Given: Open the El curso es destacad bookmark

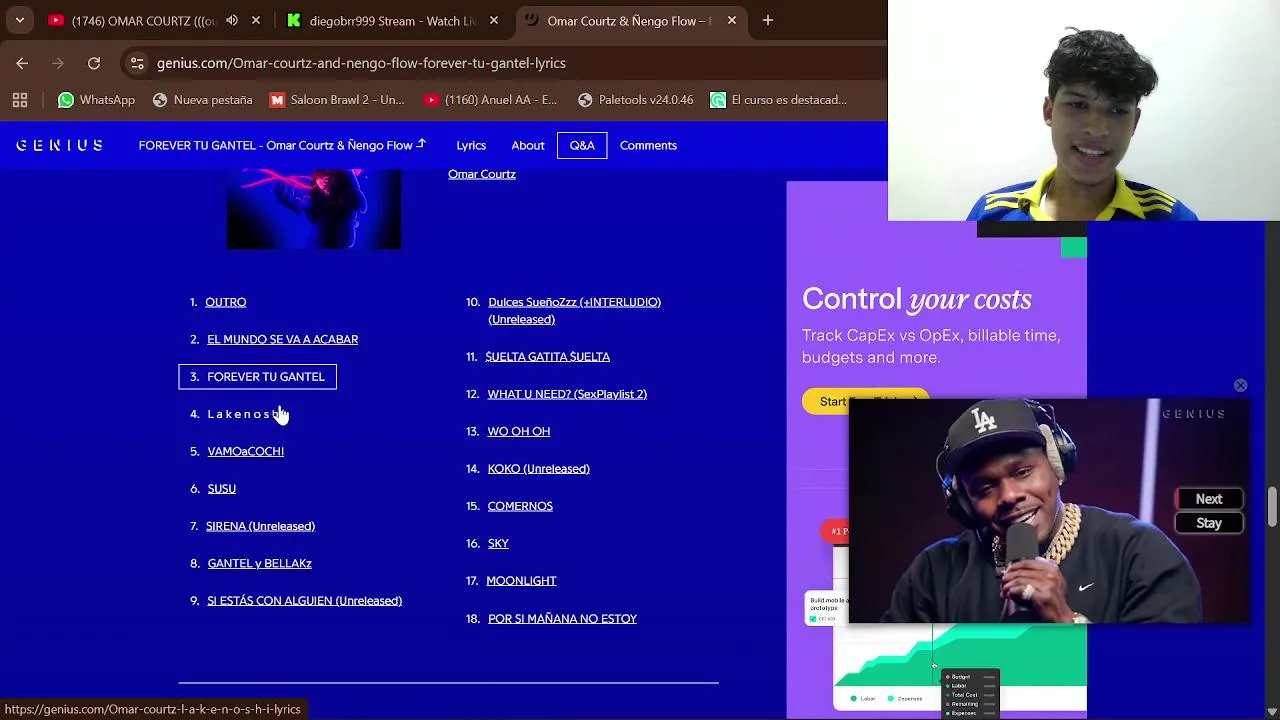Looking at the screenshot, I should (x=778, y=100).
